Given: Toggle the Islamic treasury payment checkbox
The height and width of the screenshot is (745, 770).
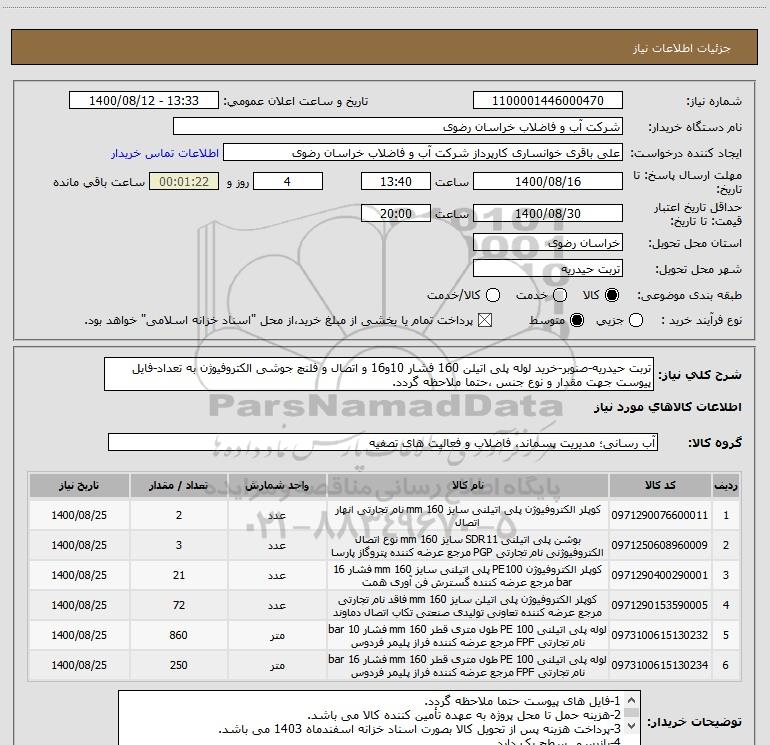Looking at the screenshot, I should pyautogui.click(x=485, y=321).
